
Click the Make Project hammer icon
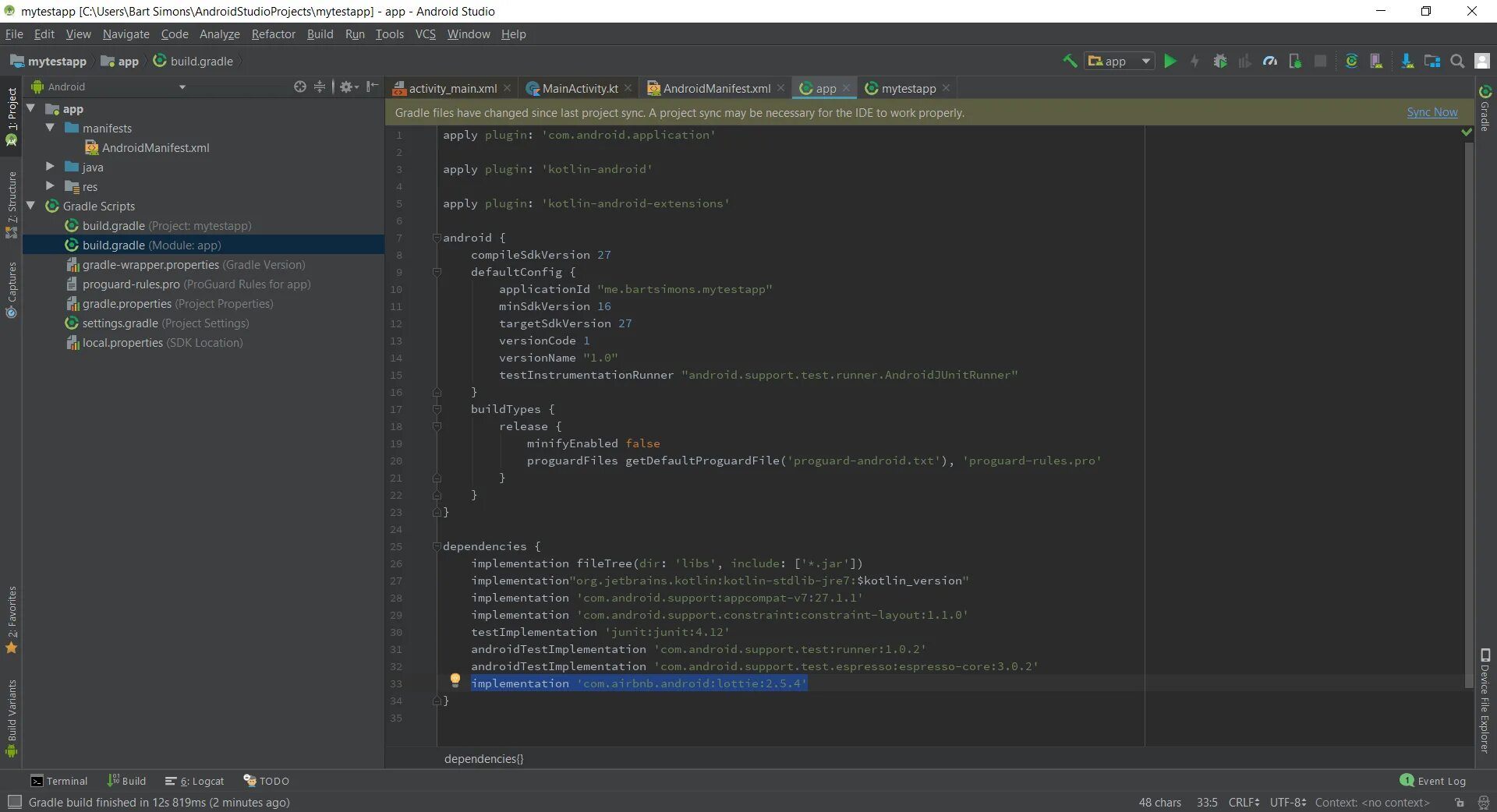click(1070, 61)
